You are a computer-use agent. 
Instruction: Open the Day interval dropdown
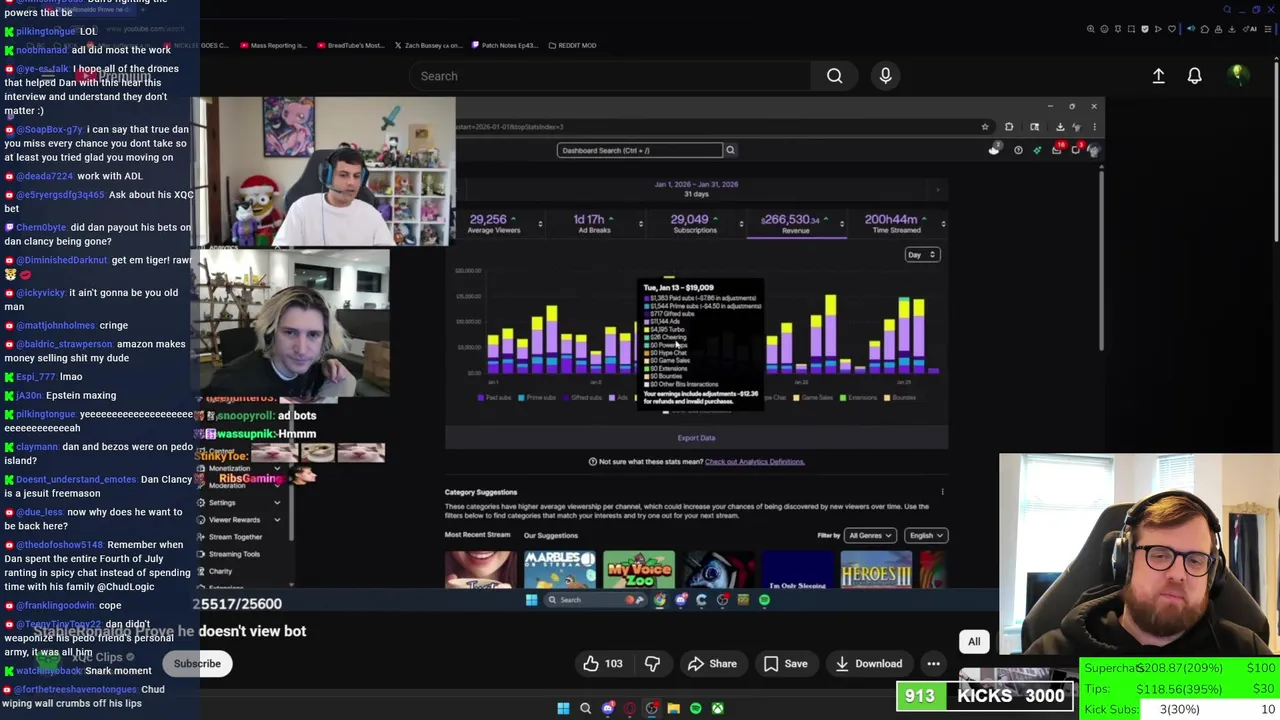pyautogui.click(x=922, y=255)
